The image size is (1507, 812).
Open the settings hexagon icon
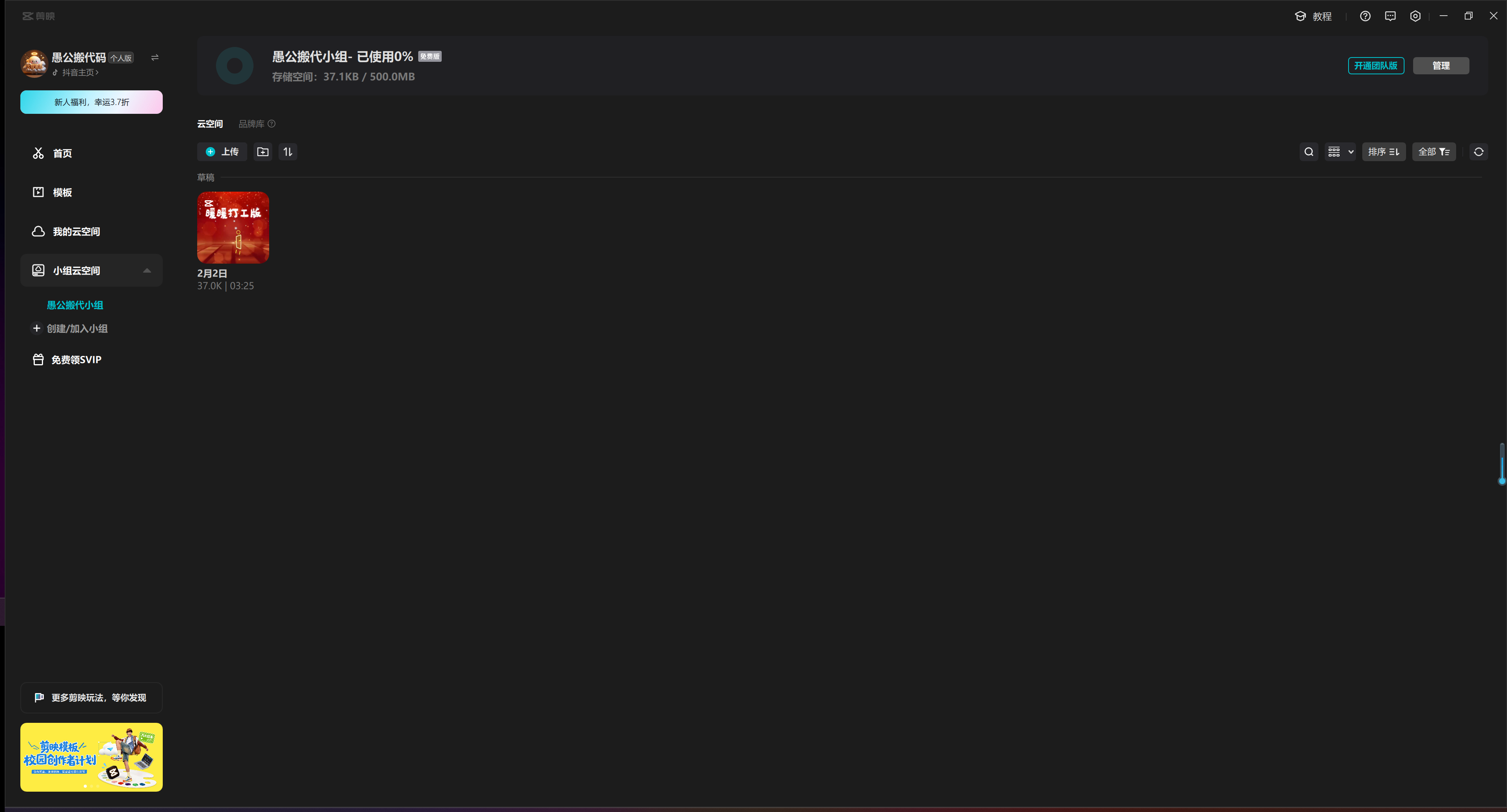click(x=1415, y=16)
